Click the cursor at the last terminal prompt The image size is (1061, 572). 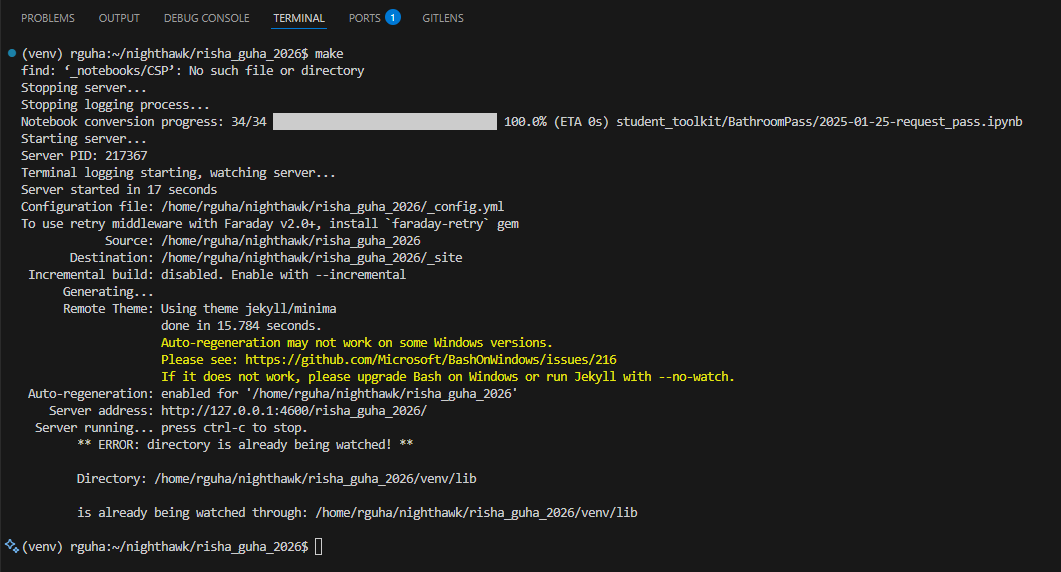tap(318, 547)
